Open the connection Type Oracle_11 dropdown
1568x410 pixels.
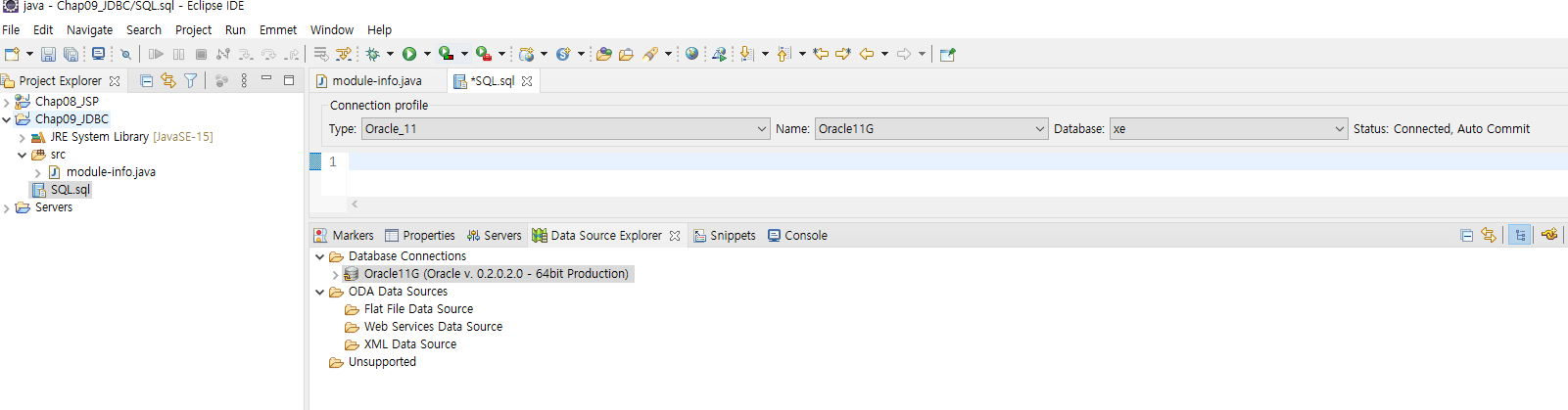[x=567, y=129]
